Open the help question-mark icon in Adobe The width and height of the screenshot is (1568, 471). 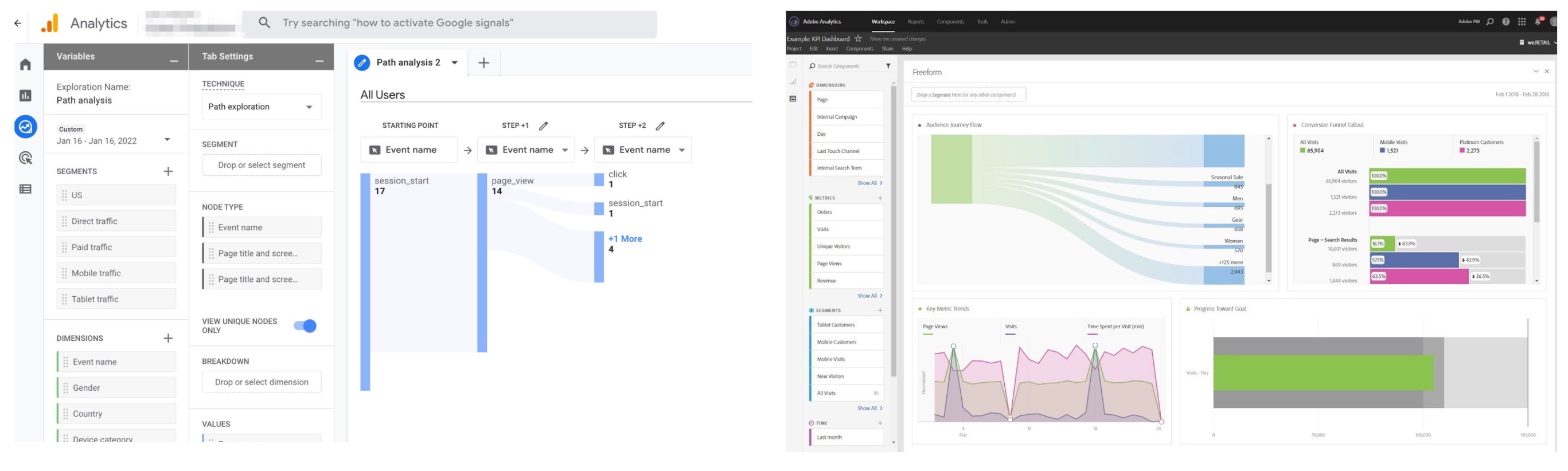tap(1506, 22)
